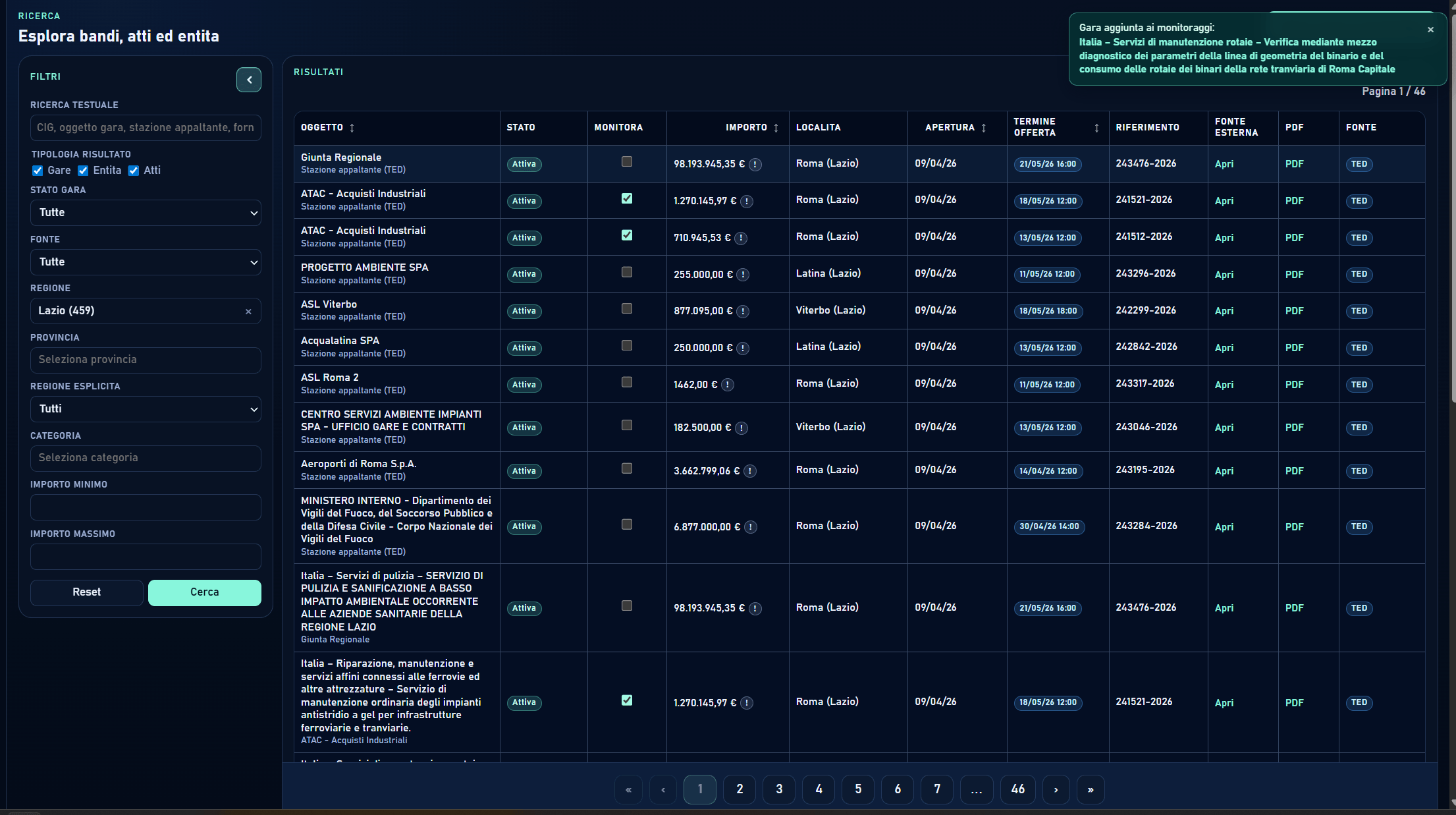
Task: Sort results by the Oggetto column
Action: point(352,128)
